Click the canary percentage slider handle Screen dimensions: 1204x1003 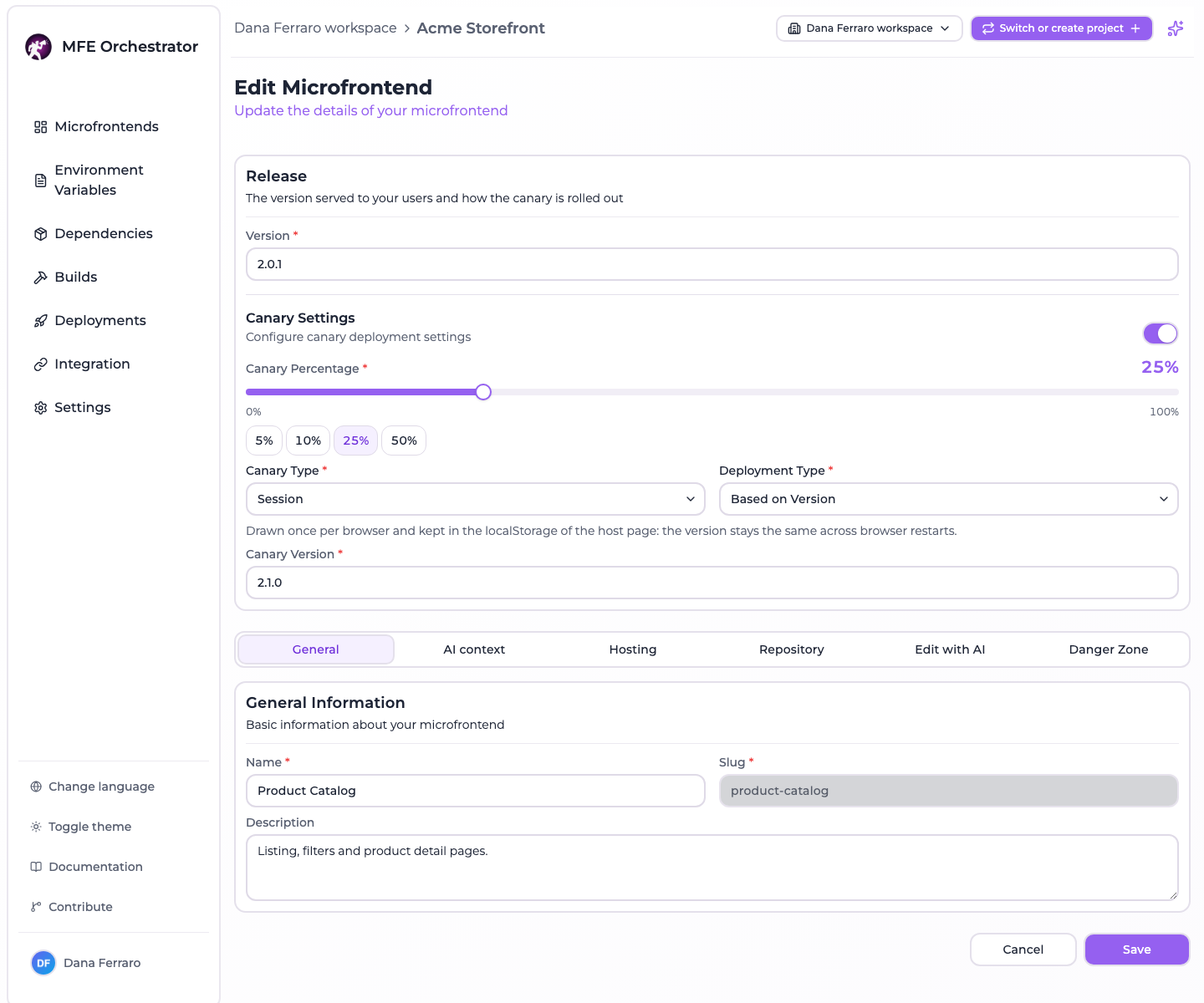(483, 392)
